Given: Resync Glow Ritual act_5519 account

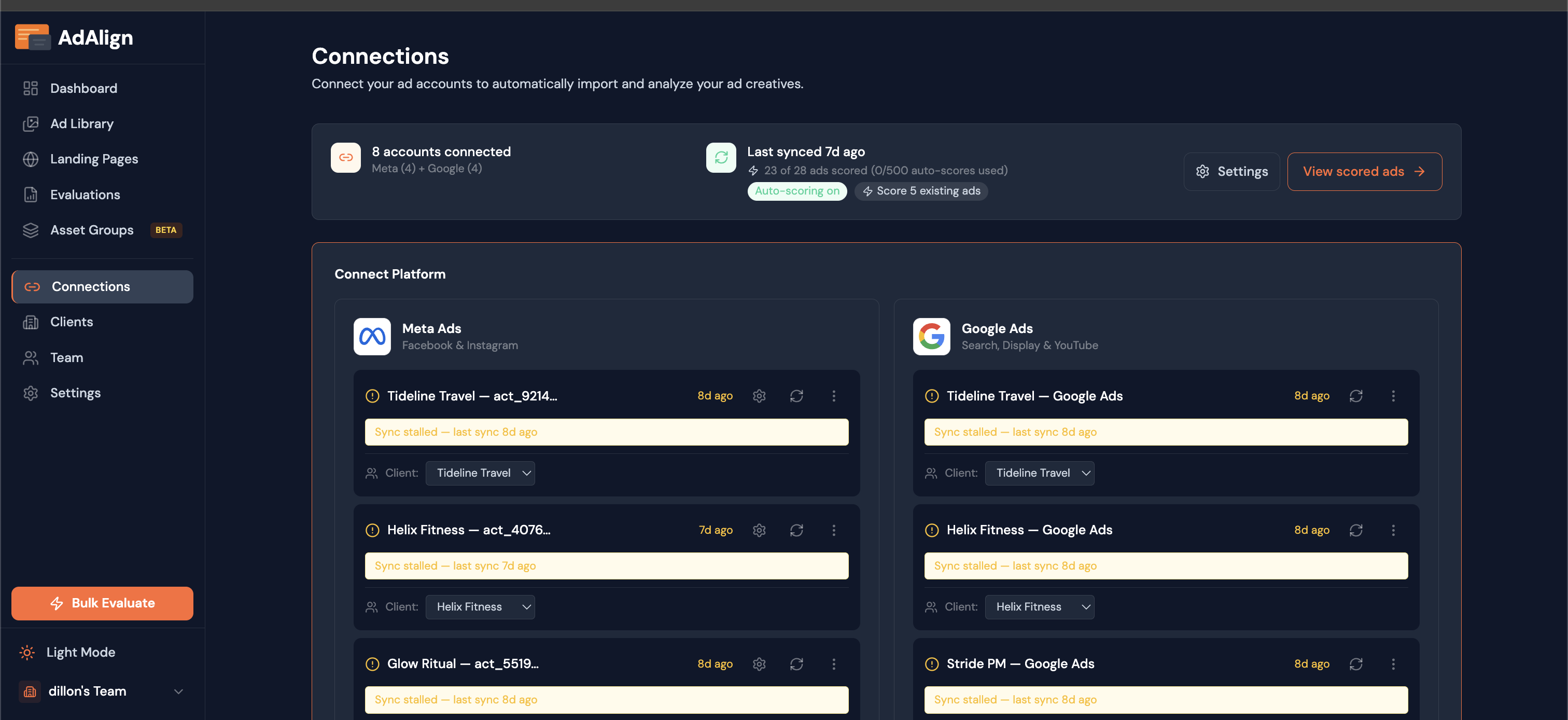Looking at the screenshot, I should pyautogui.click(x=796, y=664).
